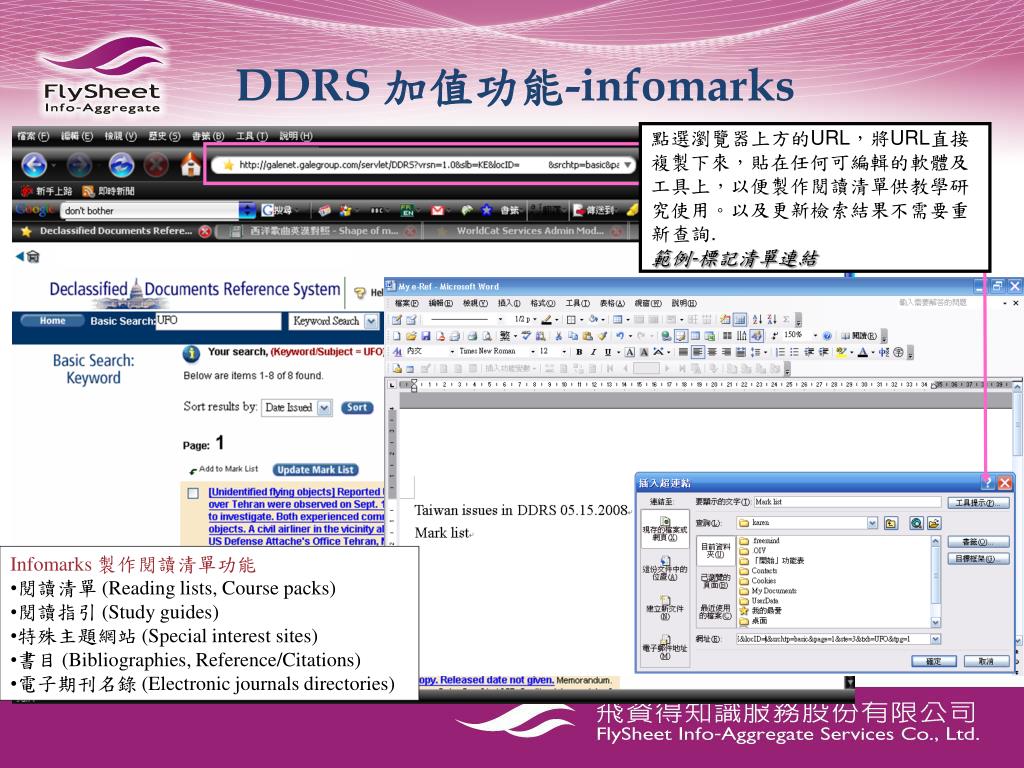Open the URL bar history dropdown arrow
The height and width of the screenshot is (768, 1024).
coord(628,165)
